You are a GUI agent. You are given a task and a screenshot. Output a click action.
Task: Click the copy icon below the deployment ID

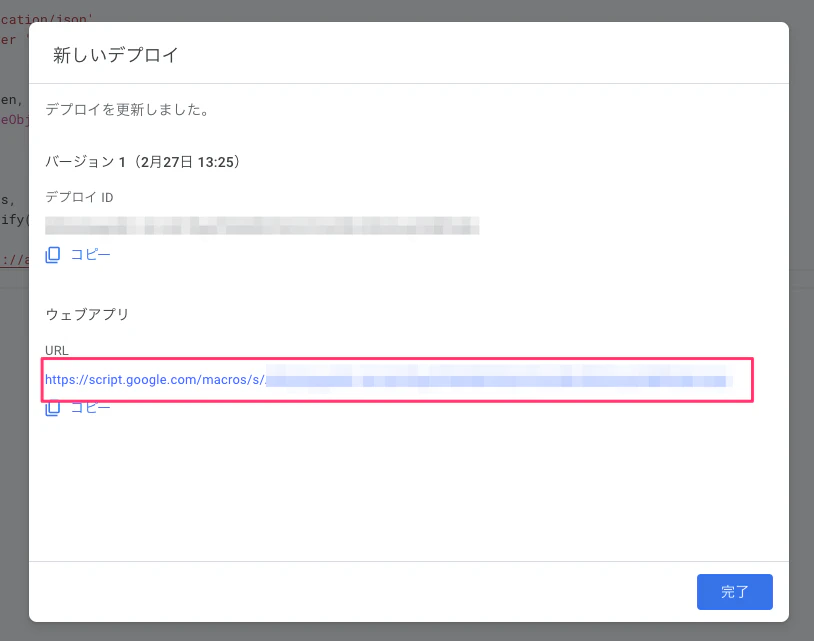53,255
